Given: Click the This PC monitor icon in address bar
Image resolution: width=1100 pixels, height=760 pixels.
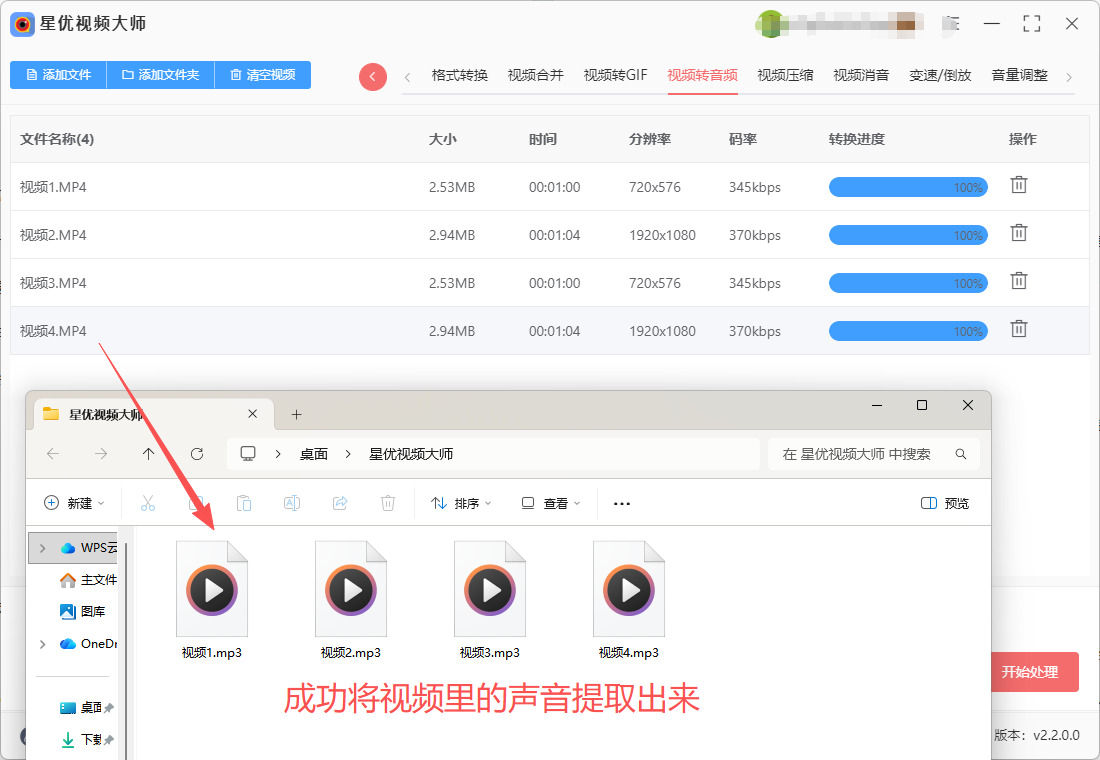Looking at the screenshot, I should click(248, 453).
